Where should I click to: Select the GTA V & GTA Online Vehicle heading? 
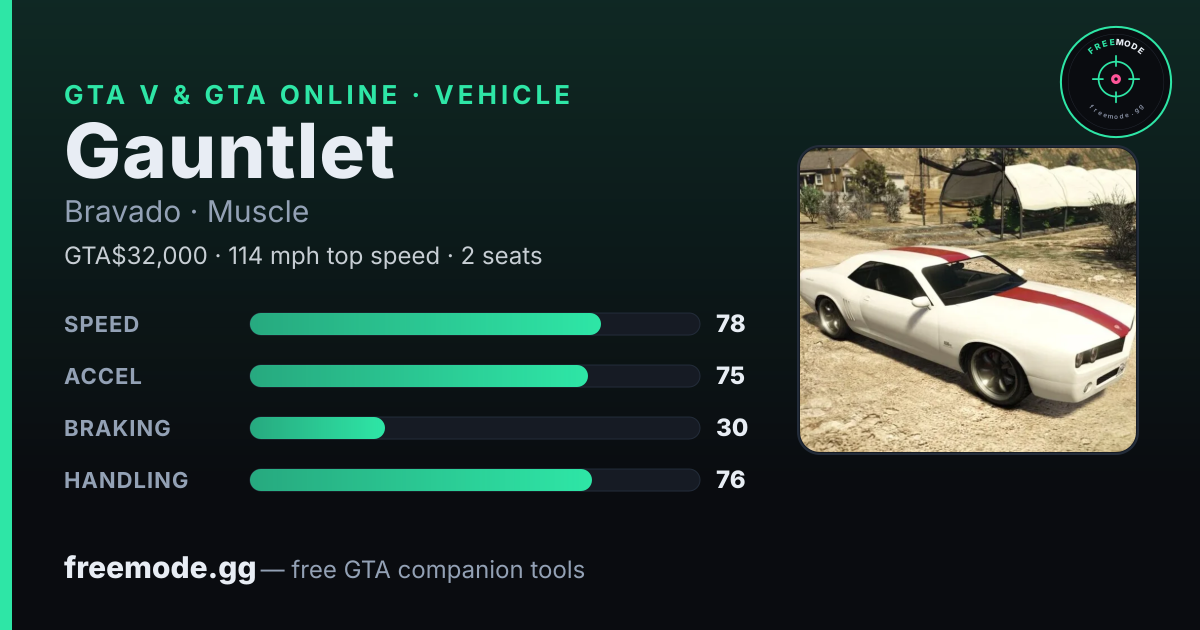coord(318,95)
